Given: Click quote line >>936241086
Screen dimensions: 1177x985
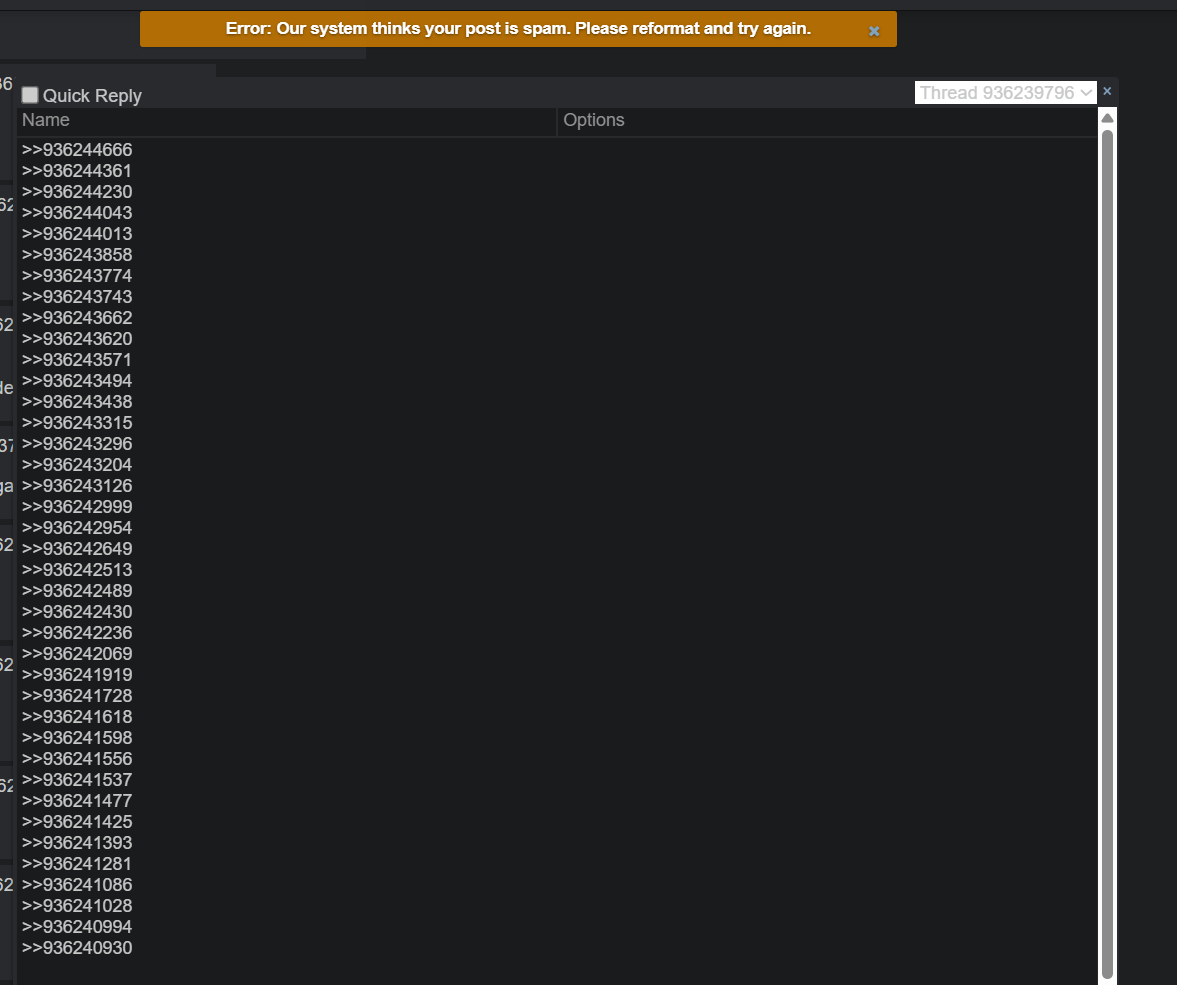Looking at the screenshot, I should 77,886.
